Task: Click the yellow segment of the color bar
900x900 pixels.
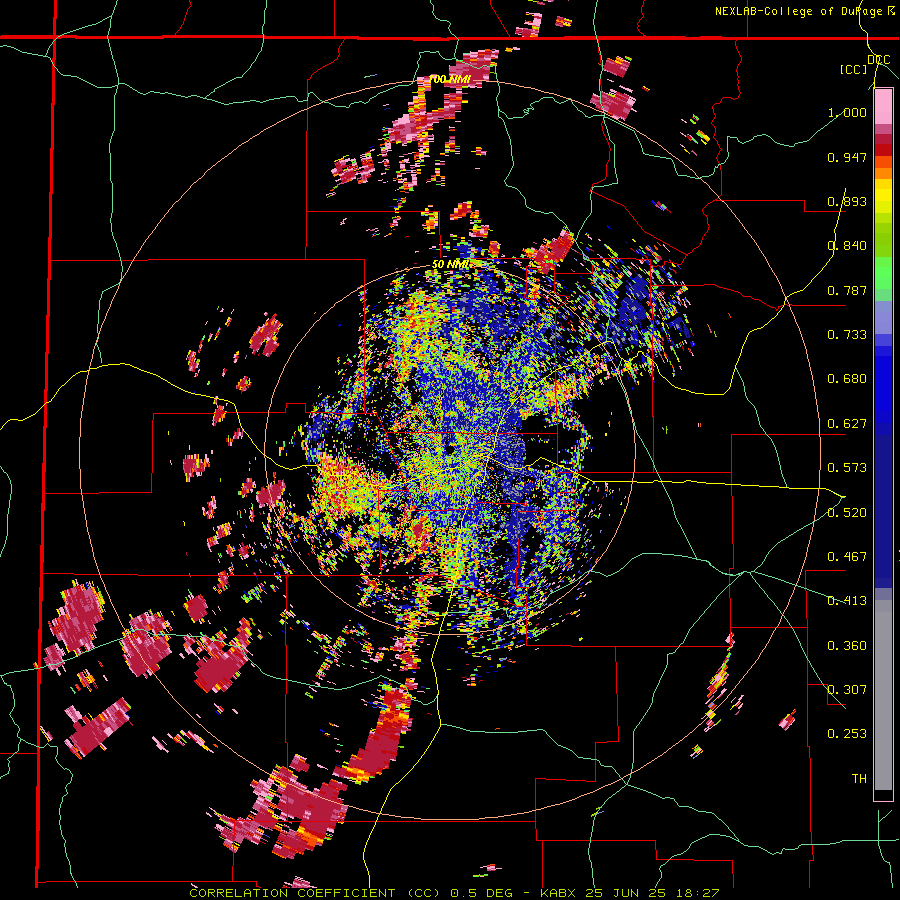Action: coord(883,196)
